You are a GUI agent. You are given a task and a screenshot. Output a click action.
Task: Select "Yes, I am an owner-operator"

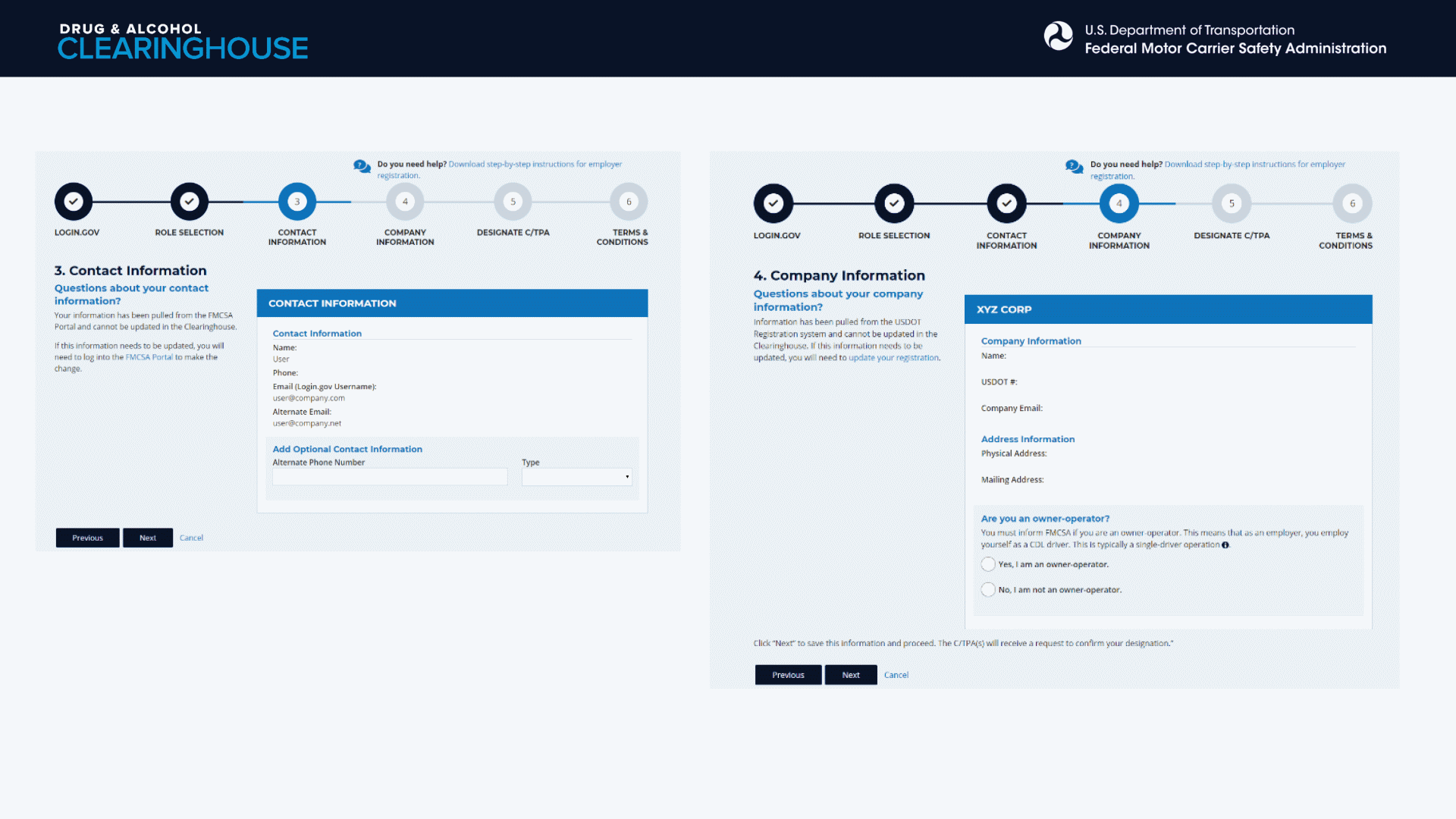tap(988, 564)
